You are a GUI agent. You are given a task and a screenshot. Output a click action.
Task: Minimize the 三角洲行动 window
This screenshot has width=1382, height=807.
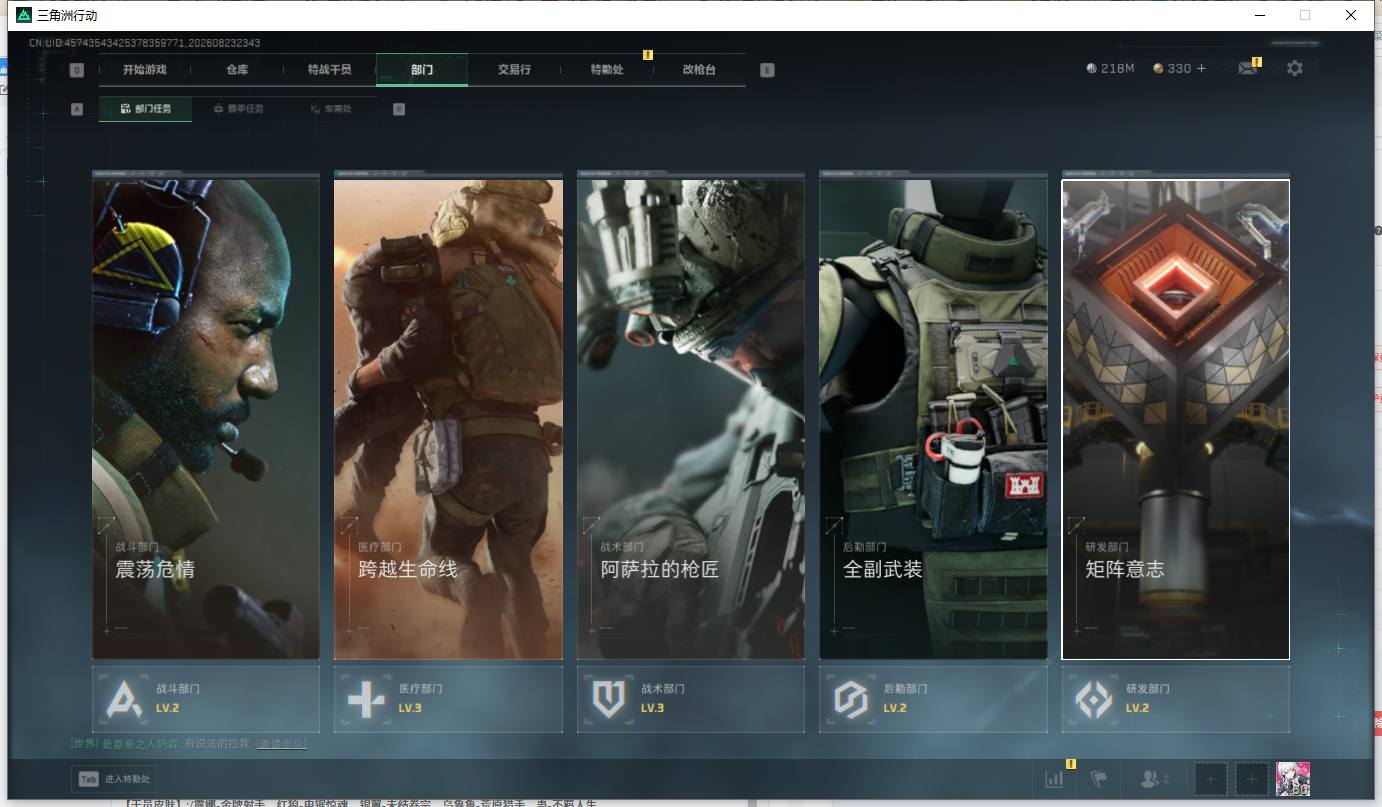1259,15
